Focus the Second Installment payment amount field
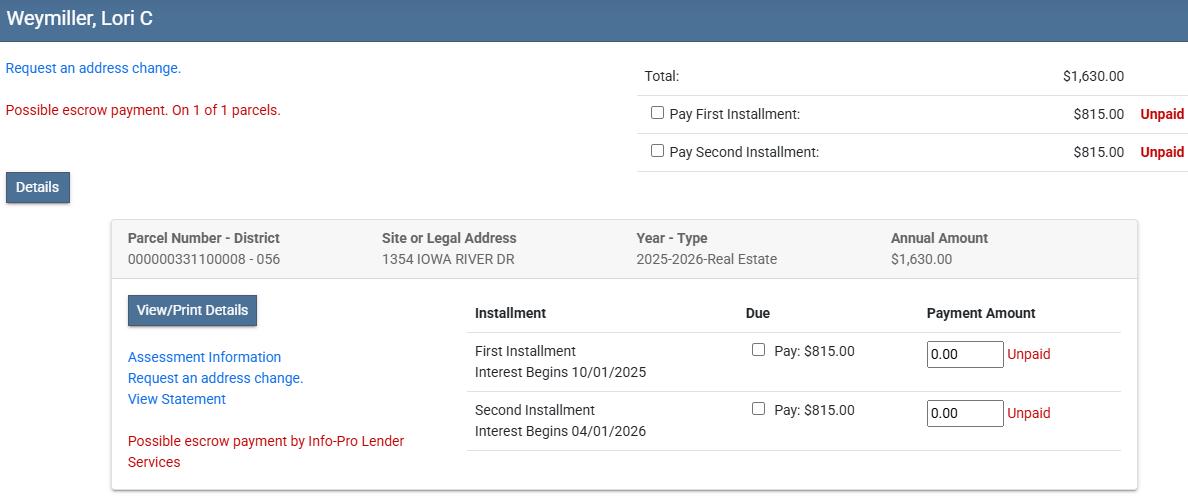The image size is (1188, 501). coord(964,414)
